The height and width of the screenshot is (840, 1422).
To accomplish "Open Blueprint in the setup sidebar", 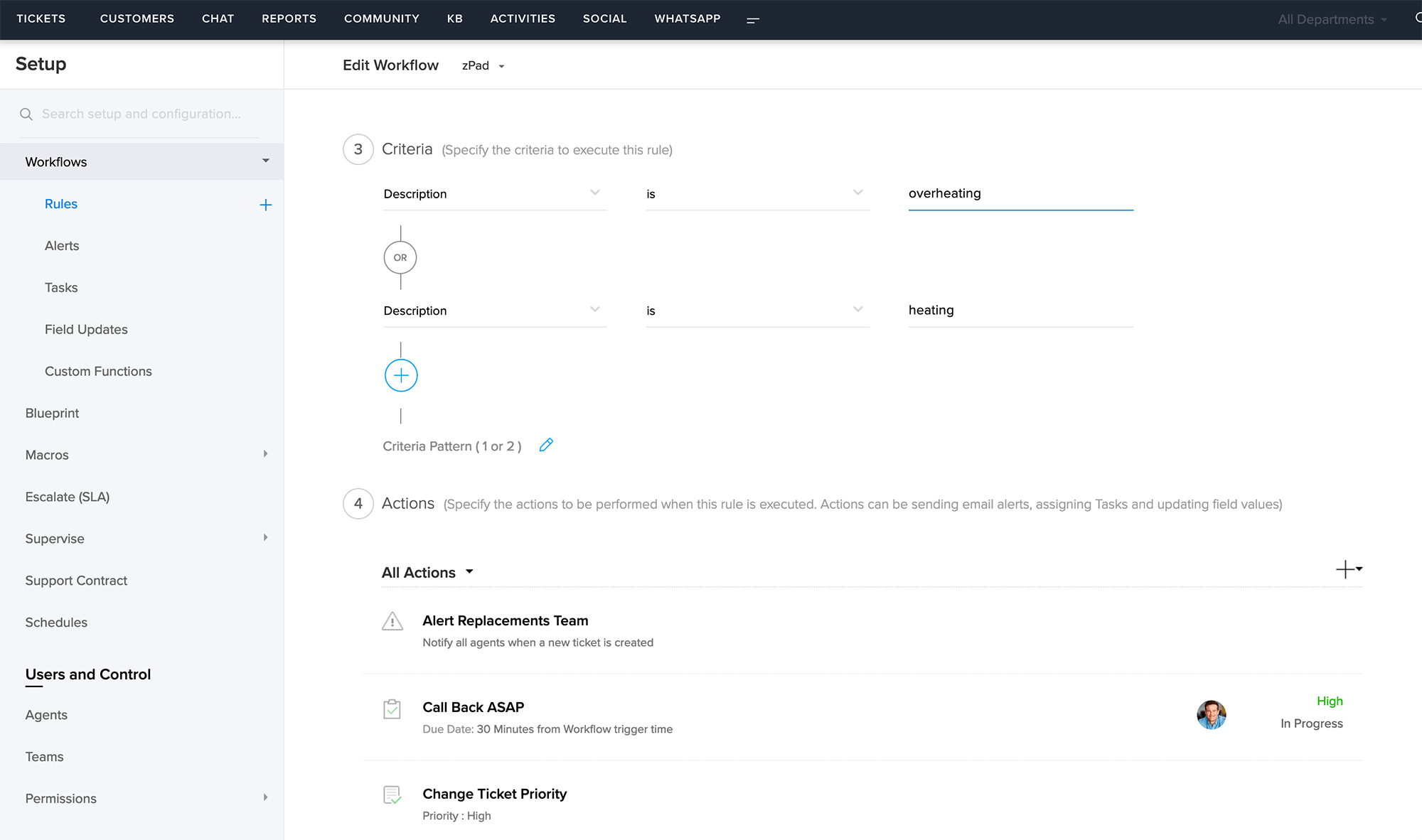I will point(52,414).
